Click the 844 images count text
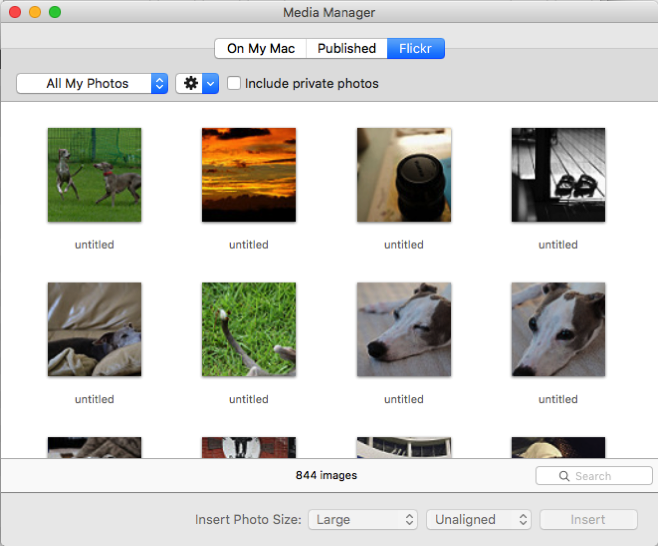The width and height of the screenshot is (658, 546). point(326,475)
